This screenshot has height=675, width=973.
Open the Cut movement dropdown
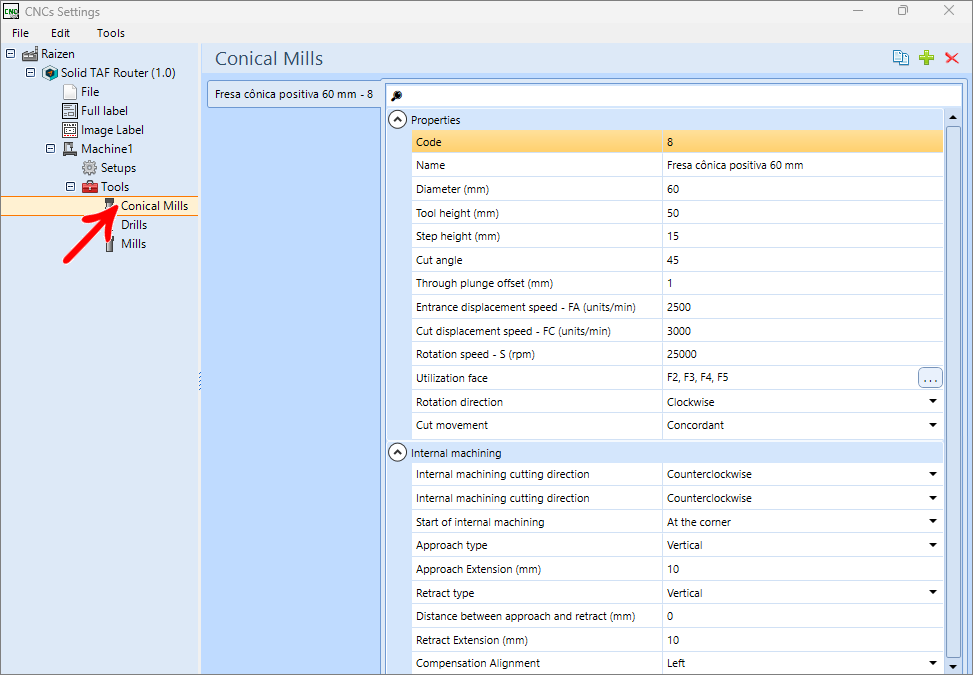click(933, 425)
